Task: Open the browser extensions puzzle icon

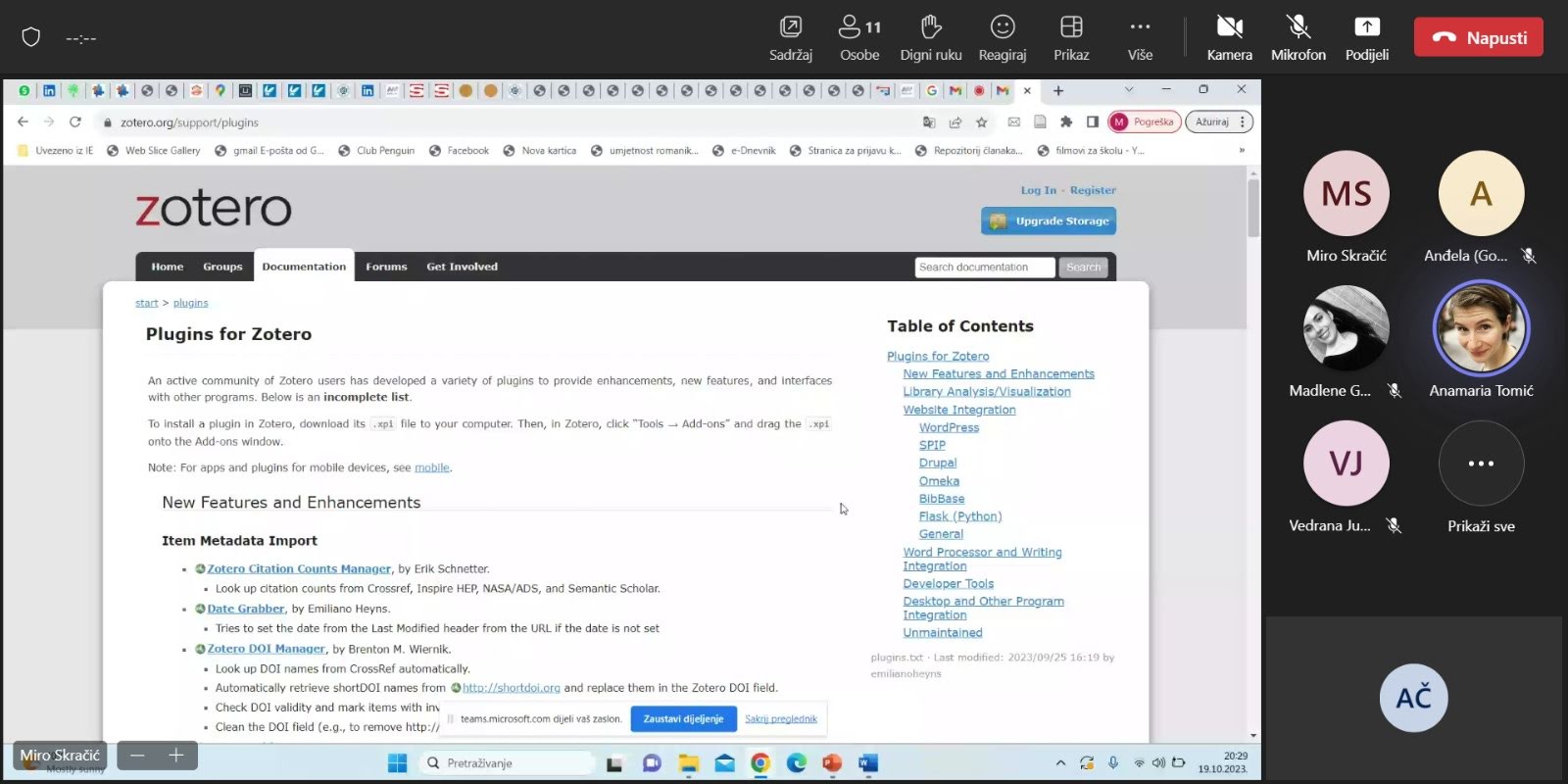Action: [x=1066, y=122]
